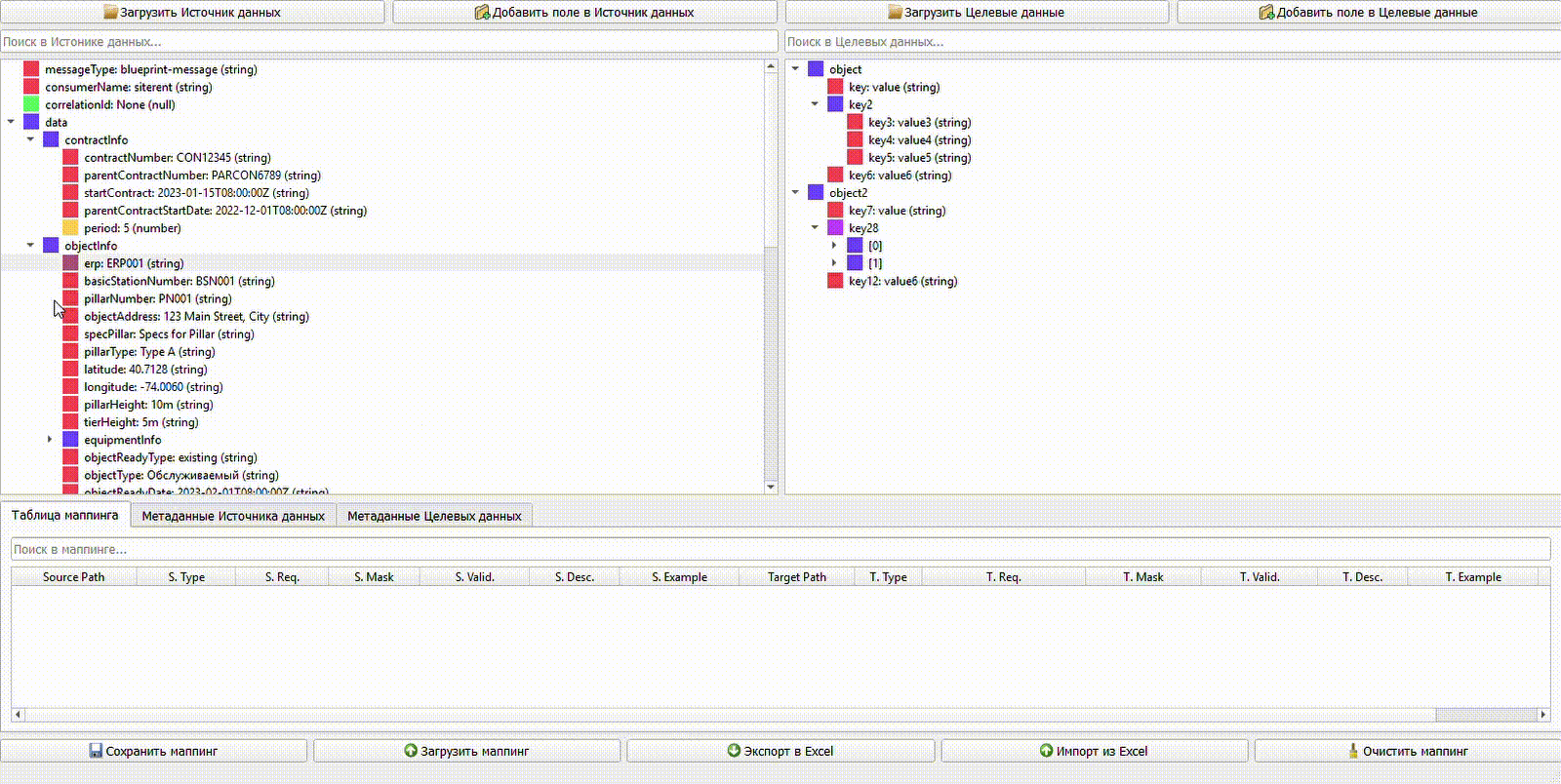
Task: Click the red icon beside contractNumber
Action: [x=70, y=157]
